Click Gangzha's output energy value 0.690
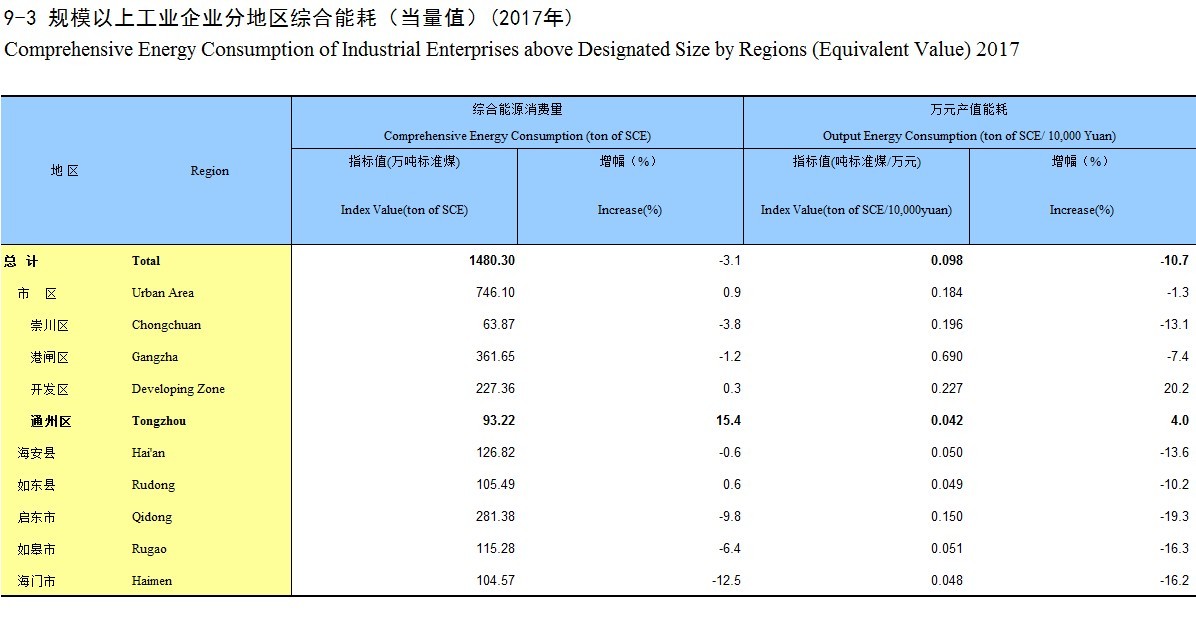 point(946,357)
